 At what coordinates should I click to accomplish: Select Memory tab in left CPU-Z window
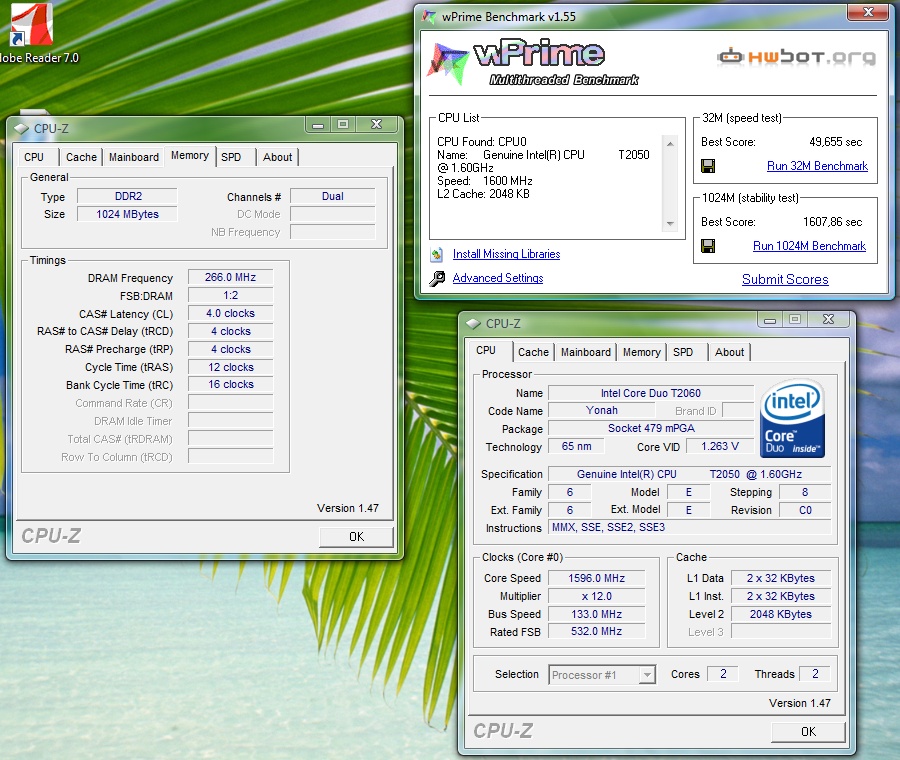coord(189,156)
